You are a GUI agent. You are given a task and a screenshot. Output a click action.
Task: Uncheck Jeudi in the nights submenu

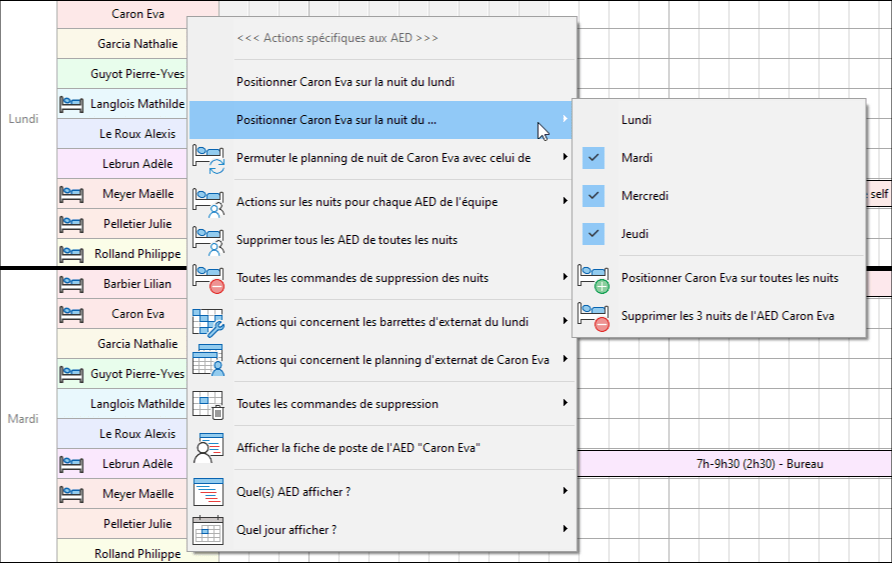click(x=594, y=234)
